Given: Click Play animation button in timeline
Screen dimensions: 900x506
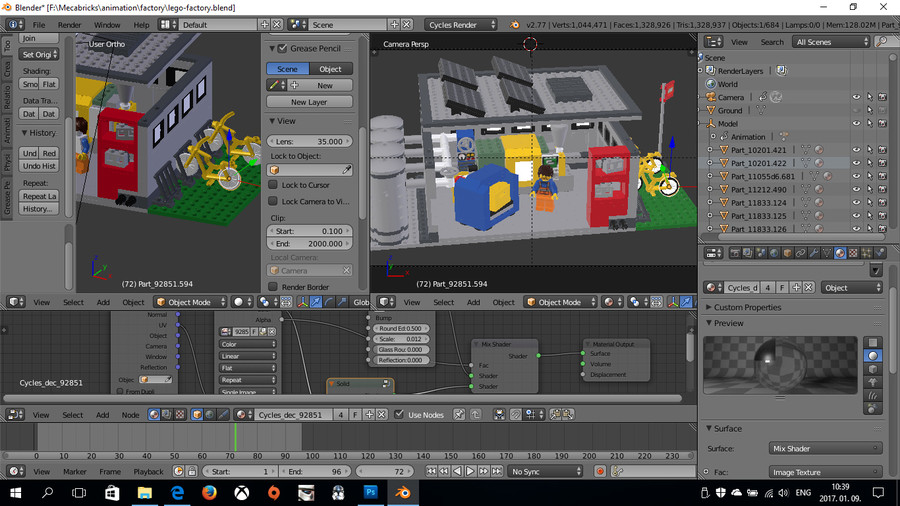Looking at the screenshot, I should click(x=470, y=472).
